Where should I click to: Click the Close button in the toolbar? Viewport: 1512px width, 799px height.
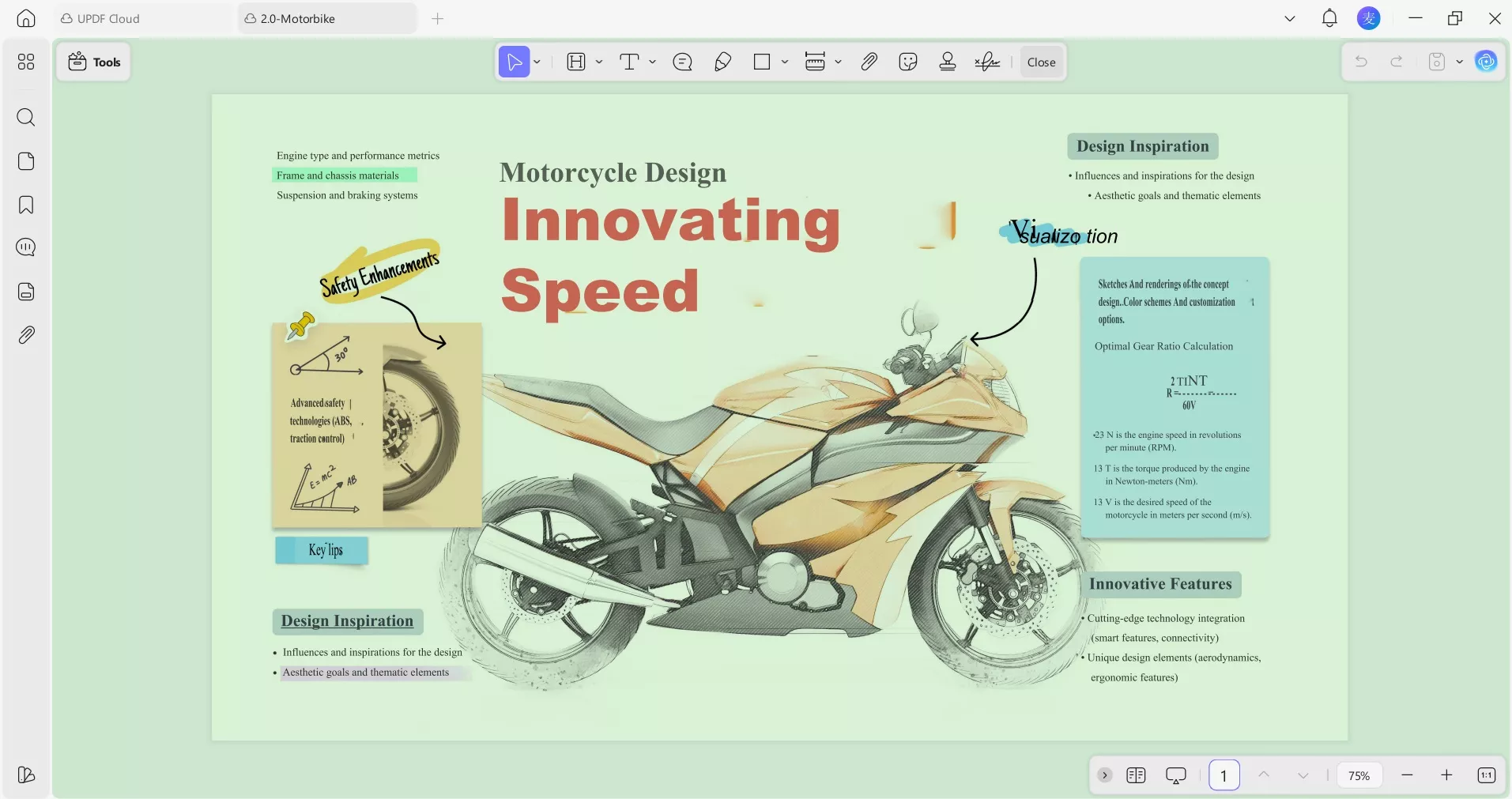click(1041, 62)
